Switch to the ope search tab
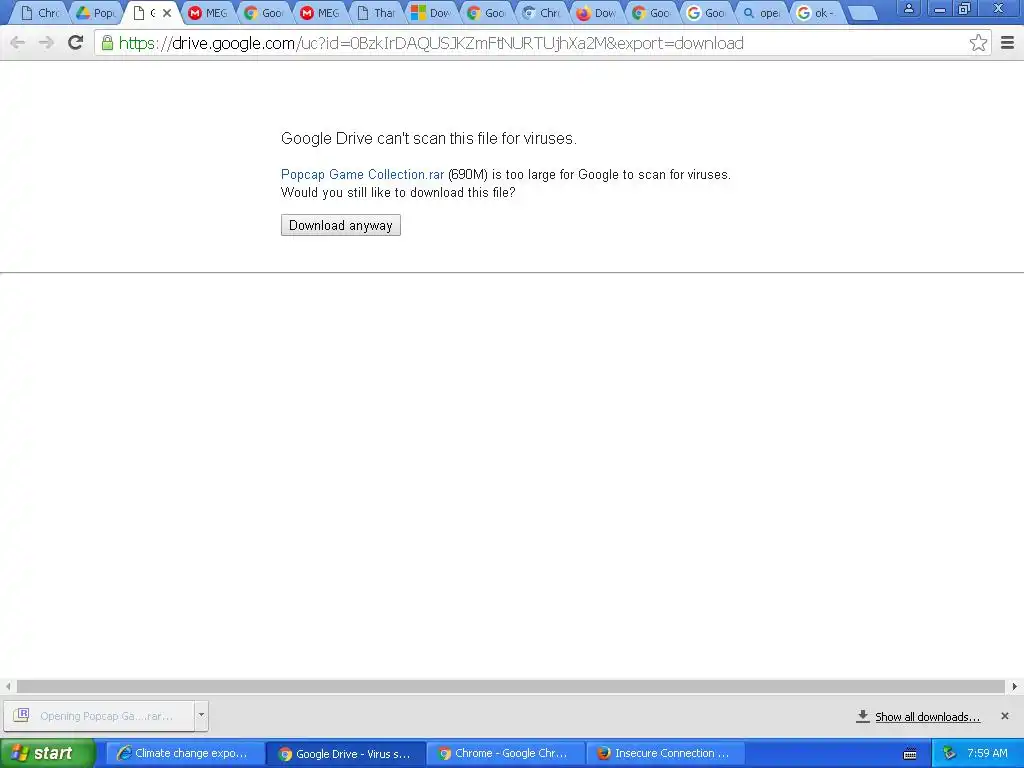The image size is (1024, 768). coord(762,13)
